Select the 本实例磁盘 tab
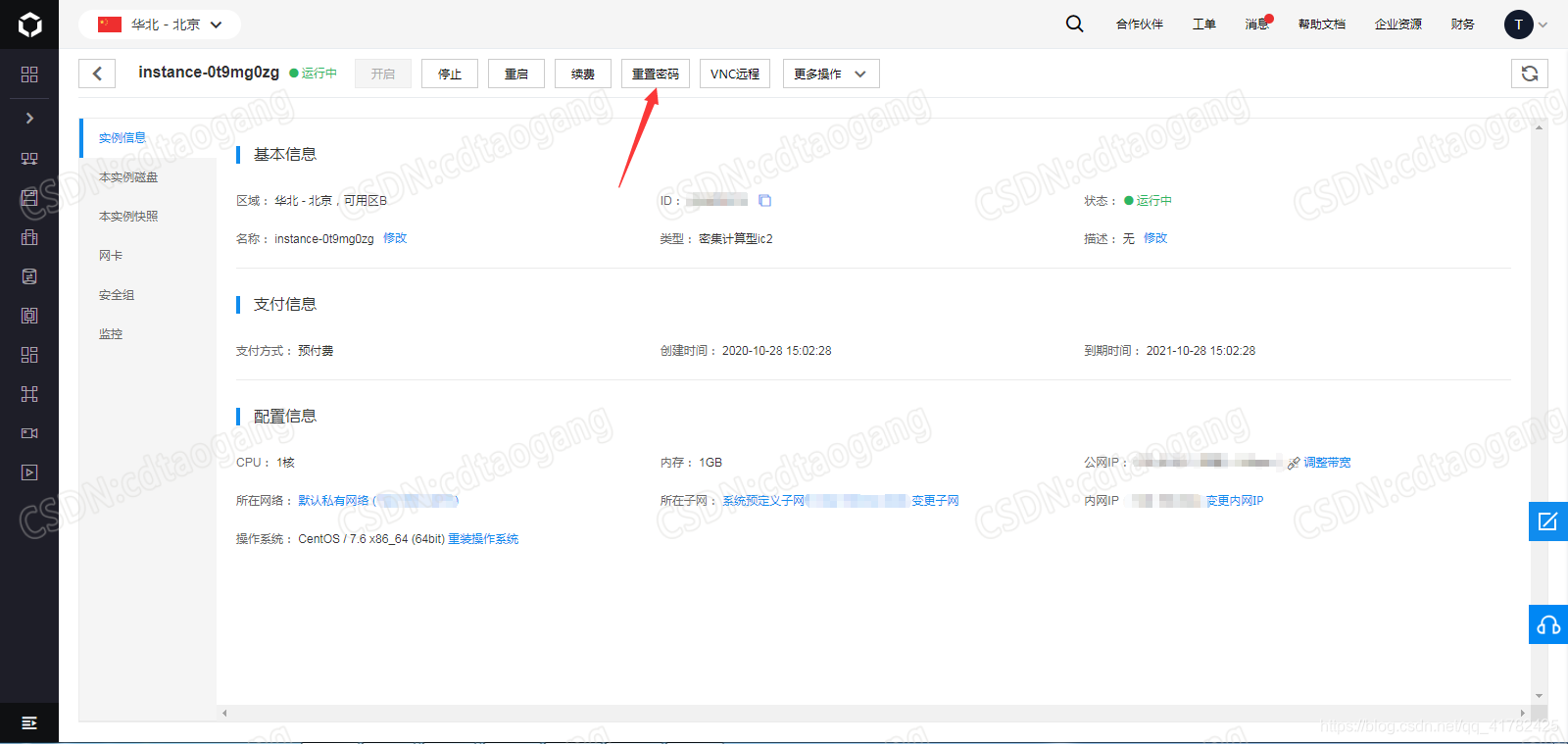The height and width of the screenshot is (744, 1568). coord(148,177)
